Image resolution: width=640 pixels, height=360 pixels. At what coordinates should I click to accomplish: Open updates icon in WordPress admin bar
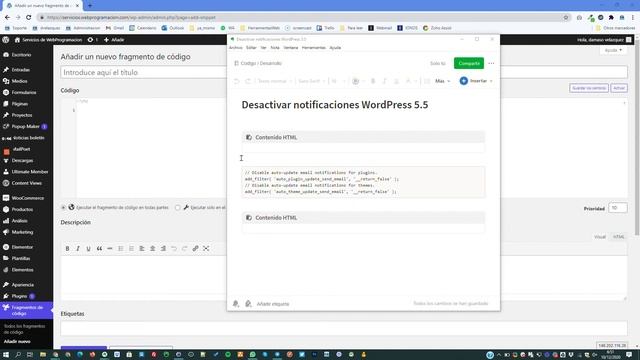93,40
